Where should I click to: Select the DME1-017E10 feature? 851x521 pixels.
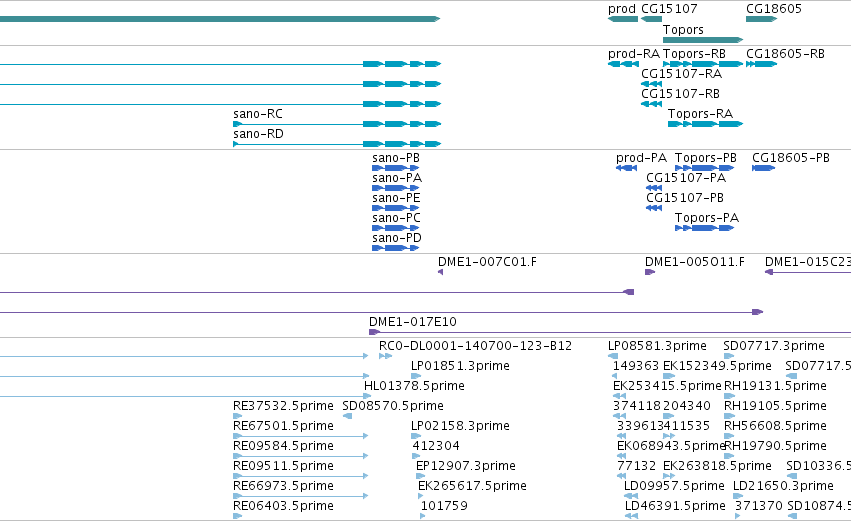(x=610, y=332)
